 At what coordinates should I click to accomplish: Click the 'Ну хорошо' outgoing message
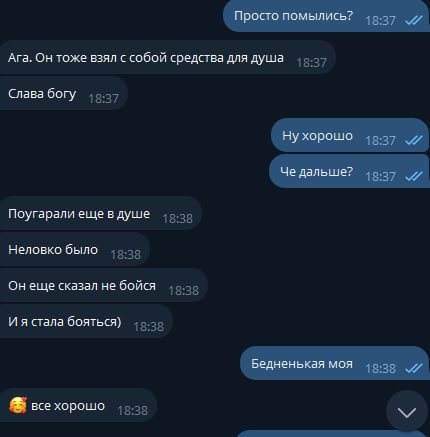coord(350,135)
